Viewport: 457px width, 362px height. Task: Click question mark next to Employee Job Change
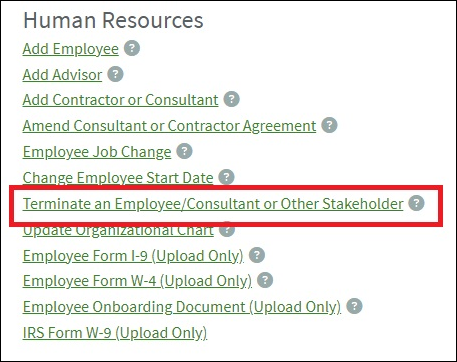click(x=184, y=151)
